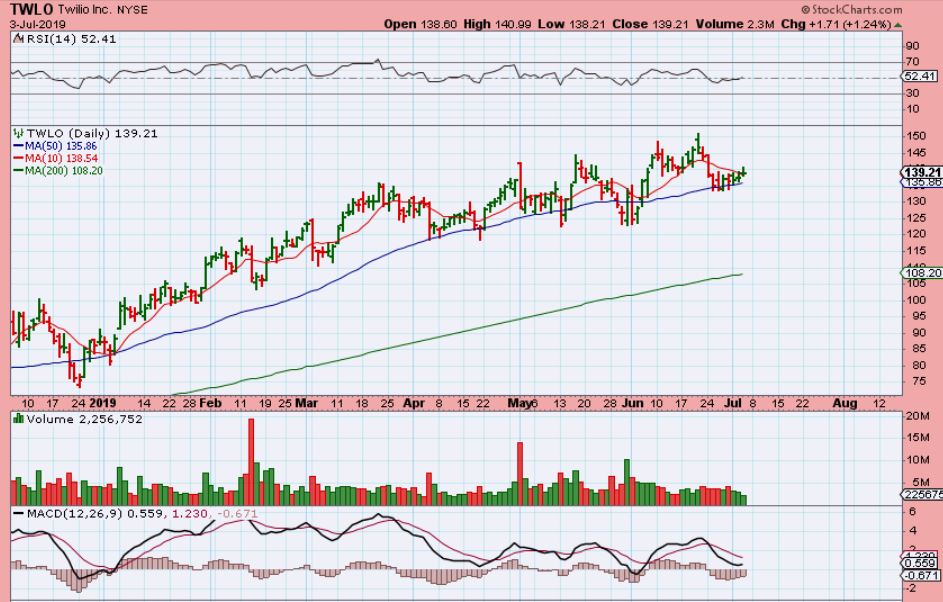943x602 pixels.
Task: Click the StockCharts.com attribution text
Action: 852,10
